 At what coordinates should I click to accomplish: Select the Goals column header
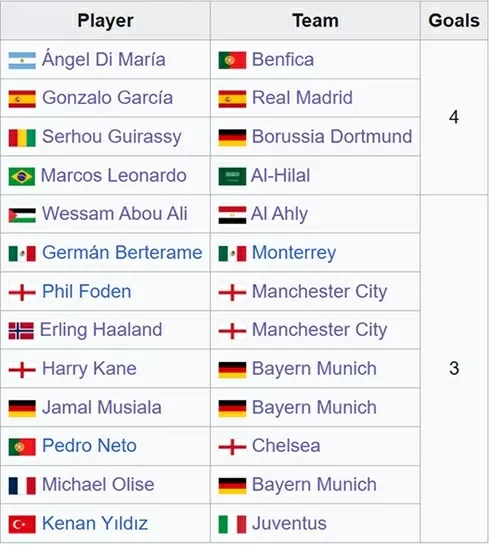(x=454, y=21)
